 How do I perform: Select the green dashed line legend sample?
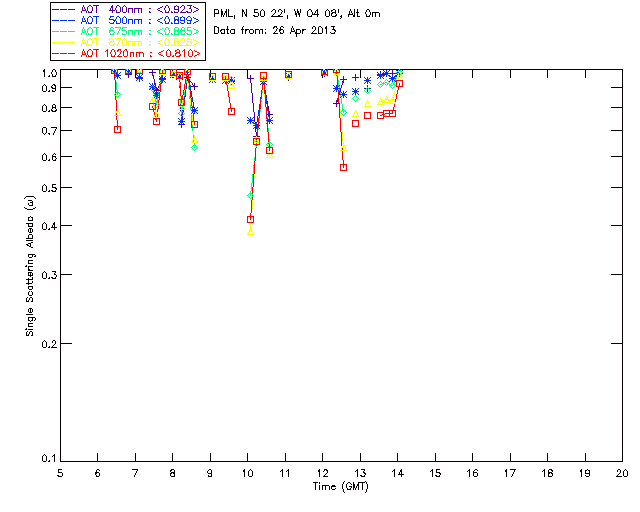tap(64, 31)
